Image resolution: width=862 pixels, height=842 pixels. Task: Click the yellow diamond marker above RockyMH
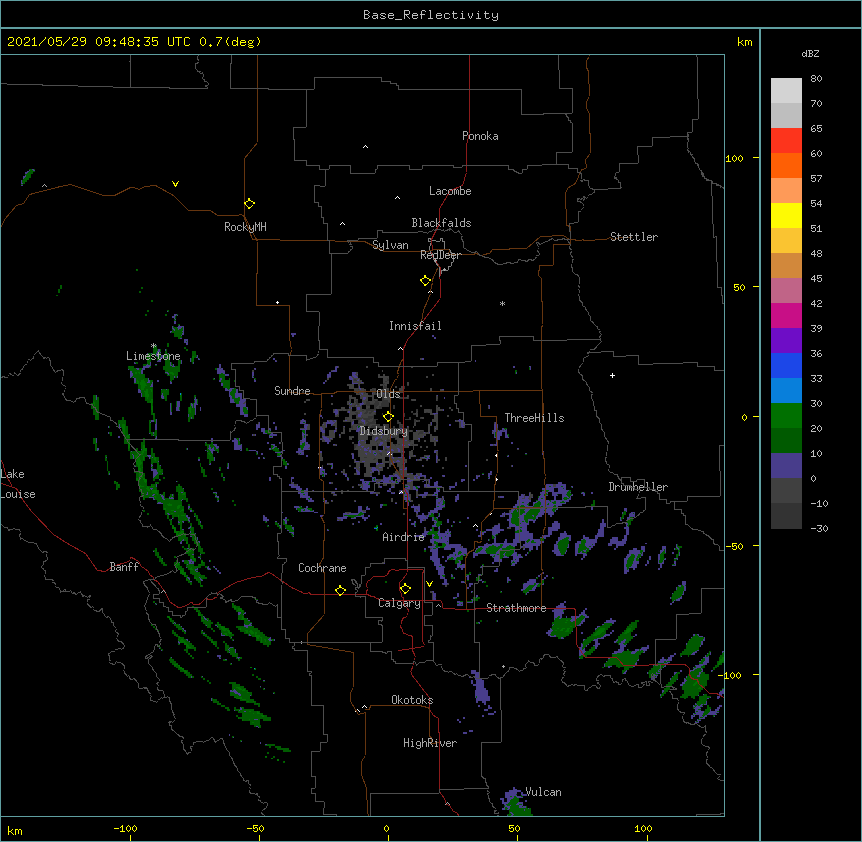[249, 204]
